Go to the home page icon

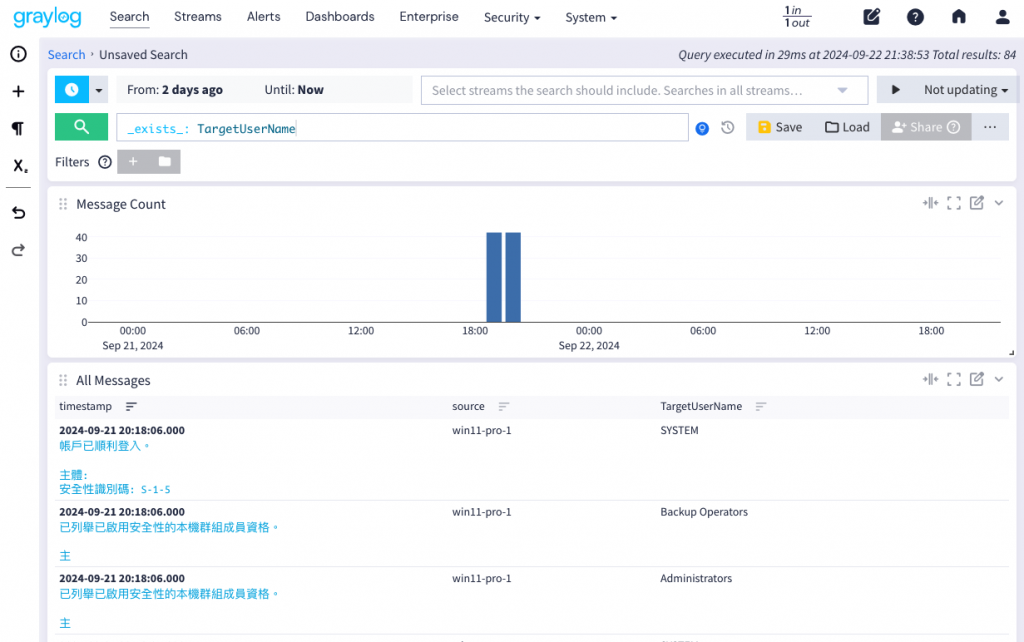click(x=958, y=17)
